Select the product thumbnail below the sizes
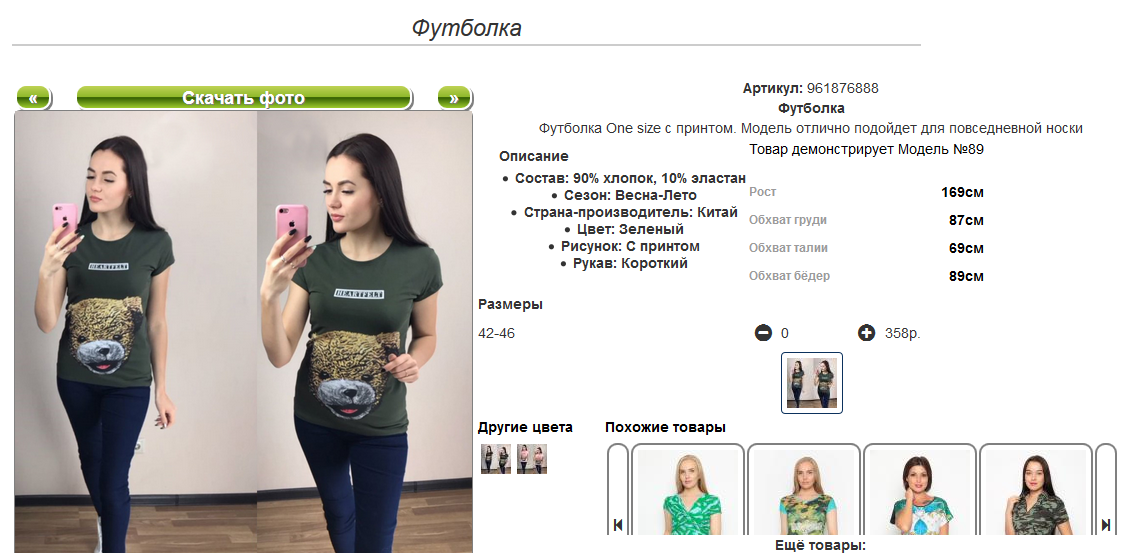This screenshot has width=1125, height=553. click(811, 383)
